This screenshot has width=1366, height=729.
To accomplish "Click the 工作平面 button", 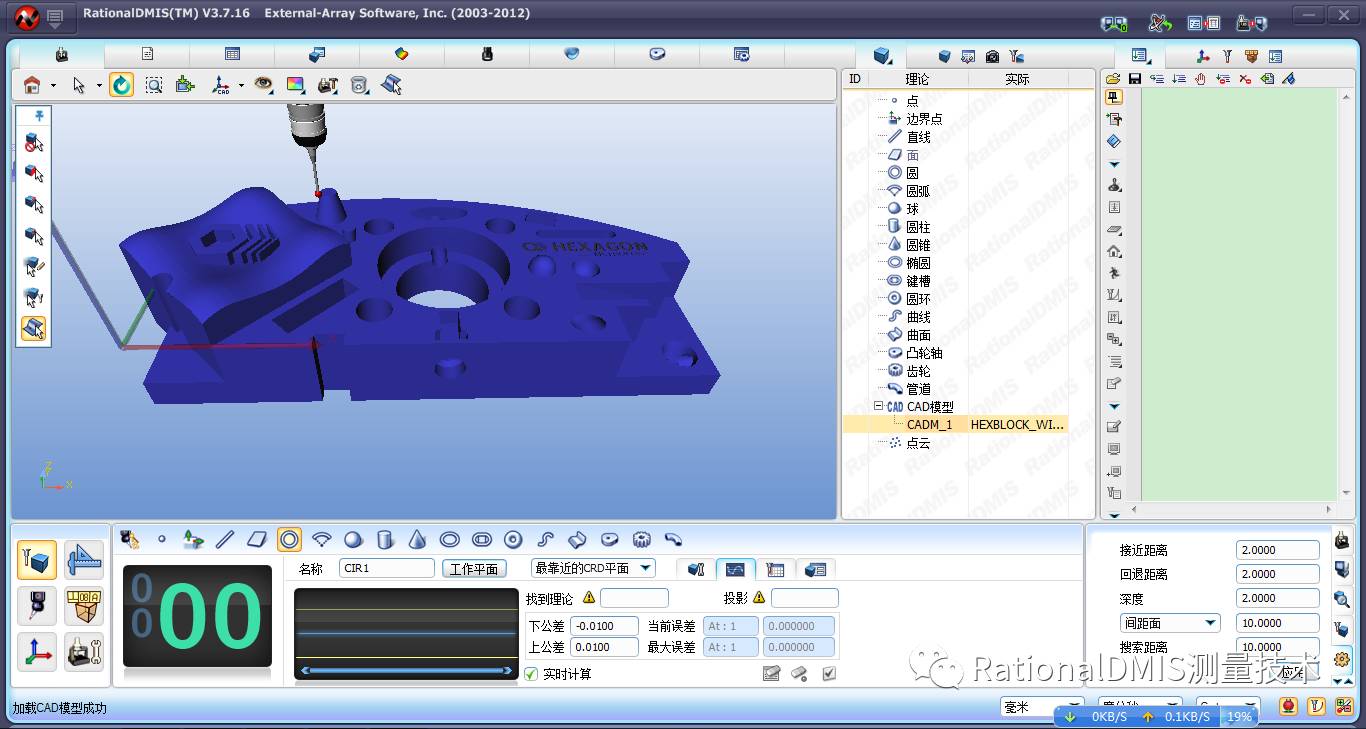I will tap(474, 568).
